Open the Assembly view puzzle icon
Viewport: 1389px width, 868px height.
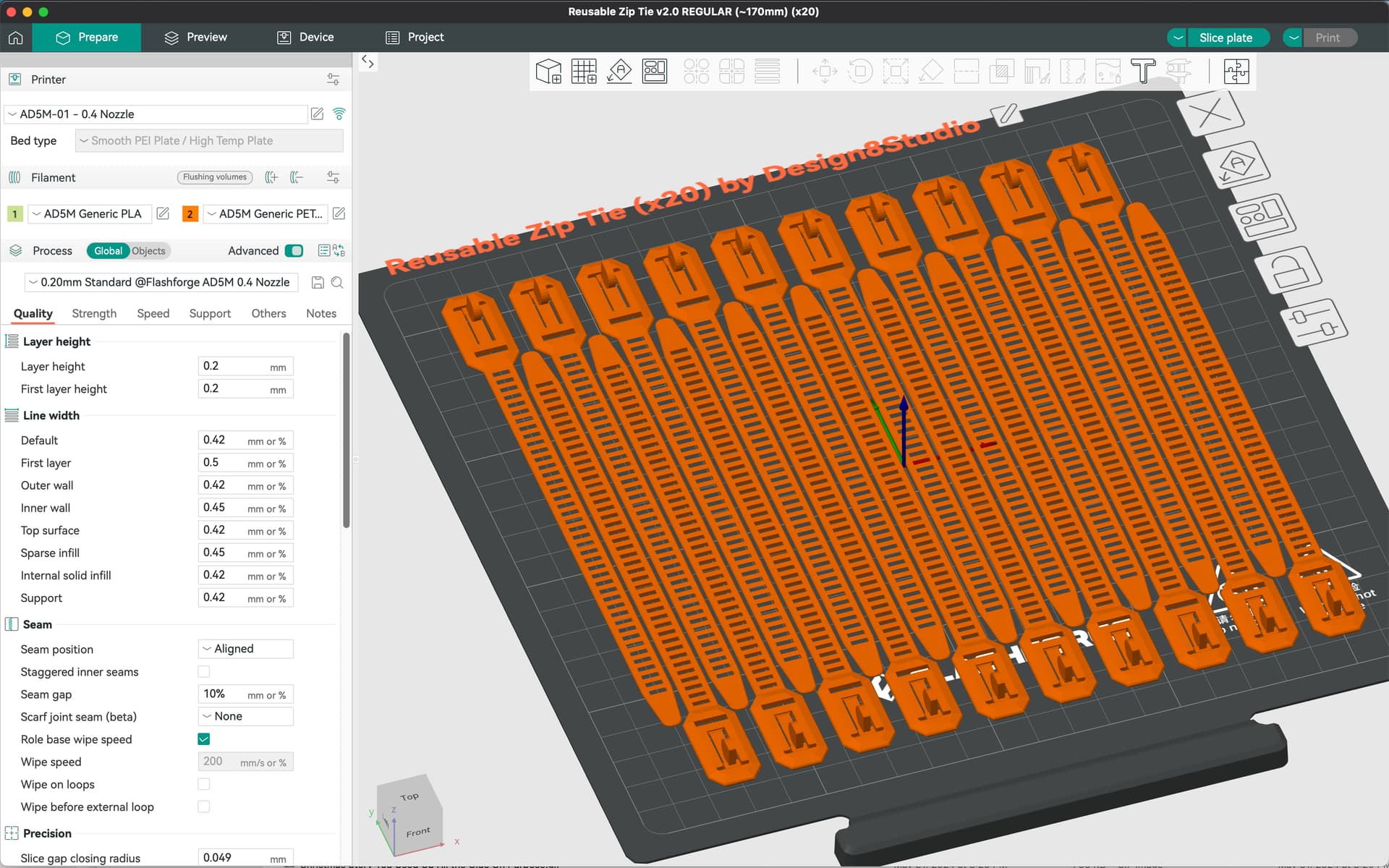(x=1236, y=71)
